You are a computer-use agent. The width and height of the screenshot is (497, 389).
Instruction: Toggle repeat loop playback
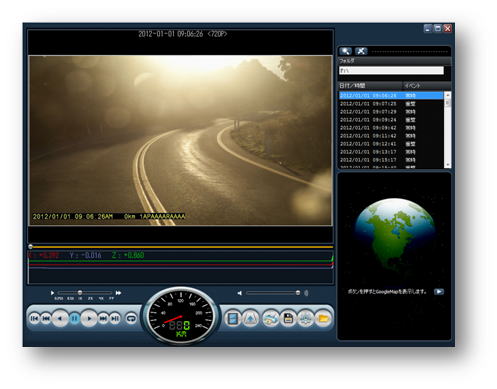(x=131, y=319)
